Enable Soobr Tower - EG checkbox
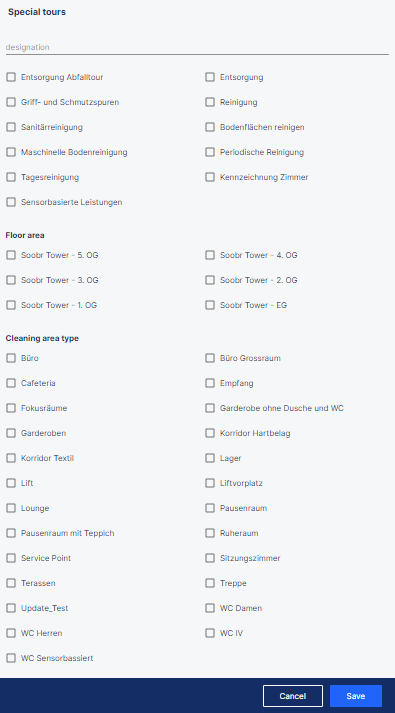This screenshot has width=395, height=713. click(x=210, y=305)
